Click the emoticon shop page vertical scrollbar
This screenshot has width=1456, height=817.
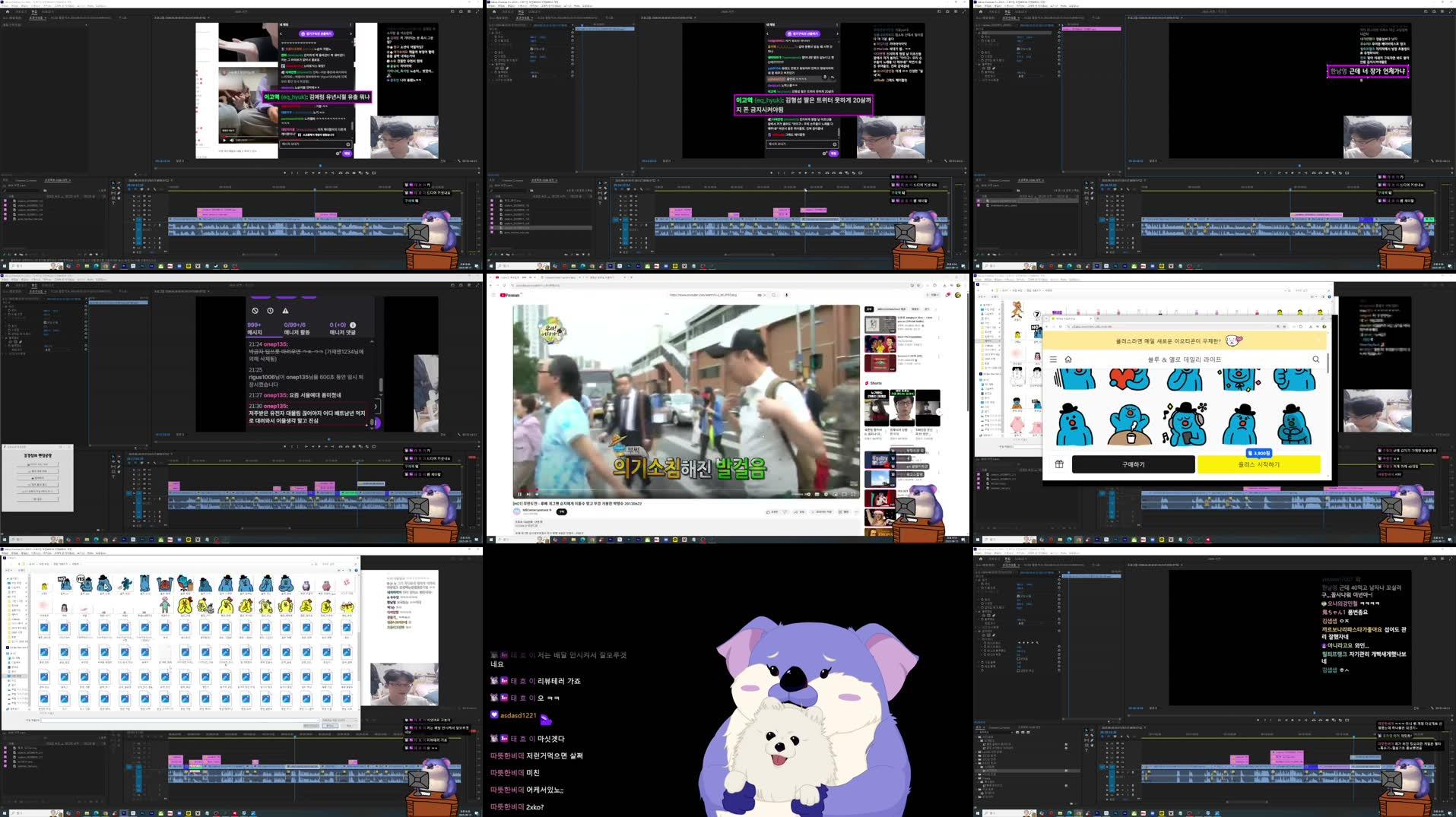(x=1328, y=363)
